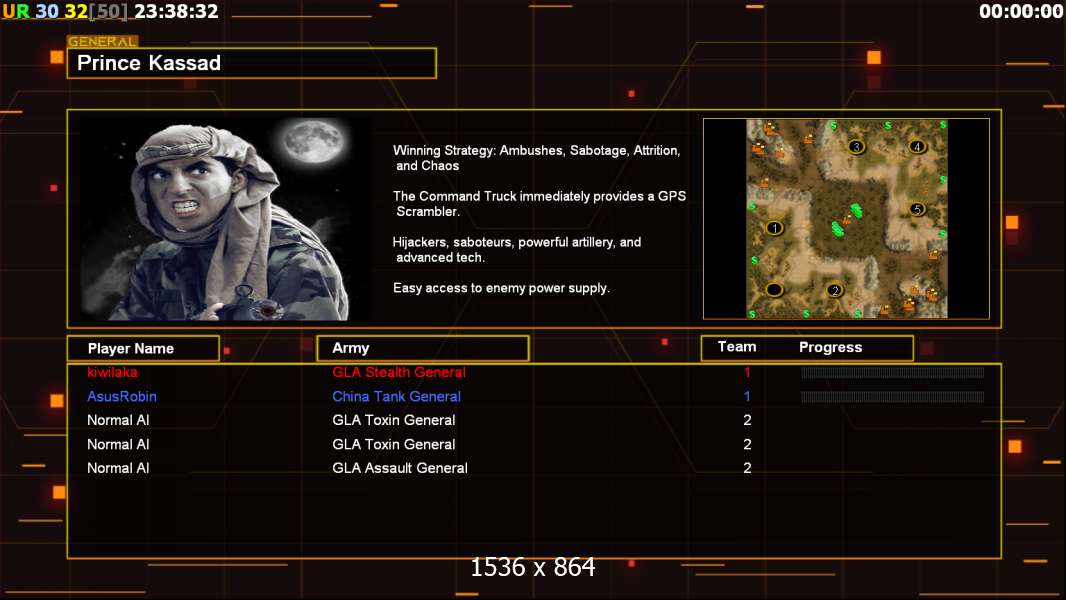Click the 23:38:32 clock at top left

pyautogui.click(x=176, y=11)
